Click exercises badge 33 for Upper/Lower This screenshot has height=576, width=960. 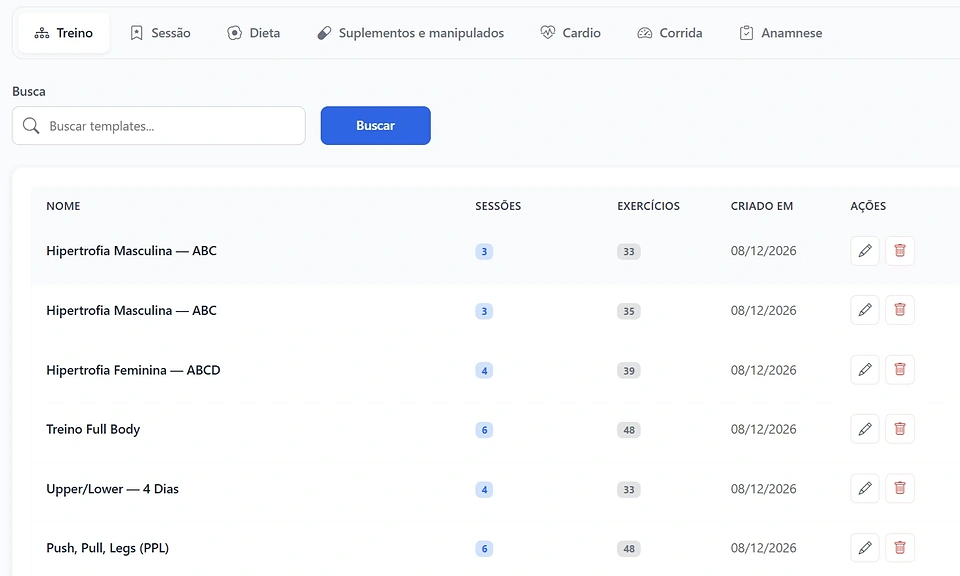(629, 489)
